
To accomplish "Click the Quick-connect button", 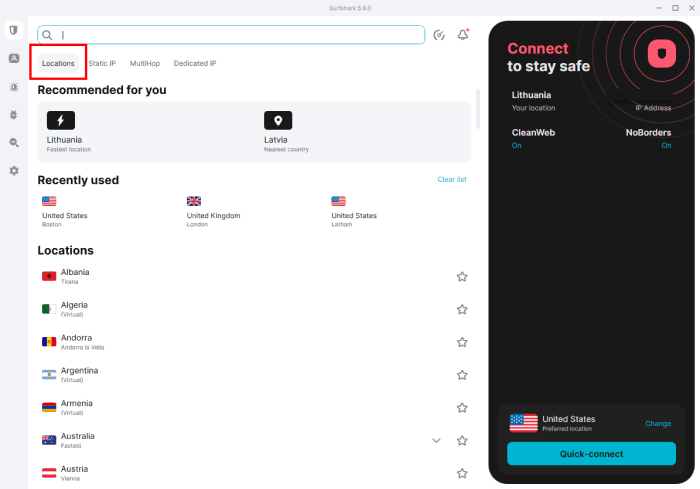I will tap(591, 454).
